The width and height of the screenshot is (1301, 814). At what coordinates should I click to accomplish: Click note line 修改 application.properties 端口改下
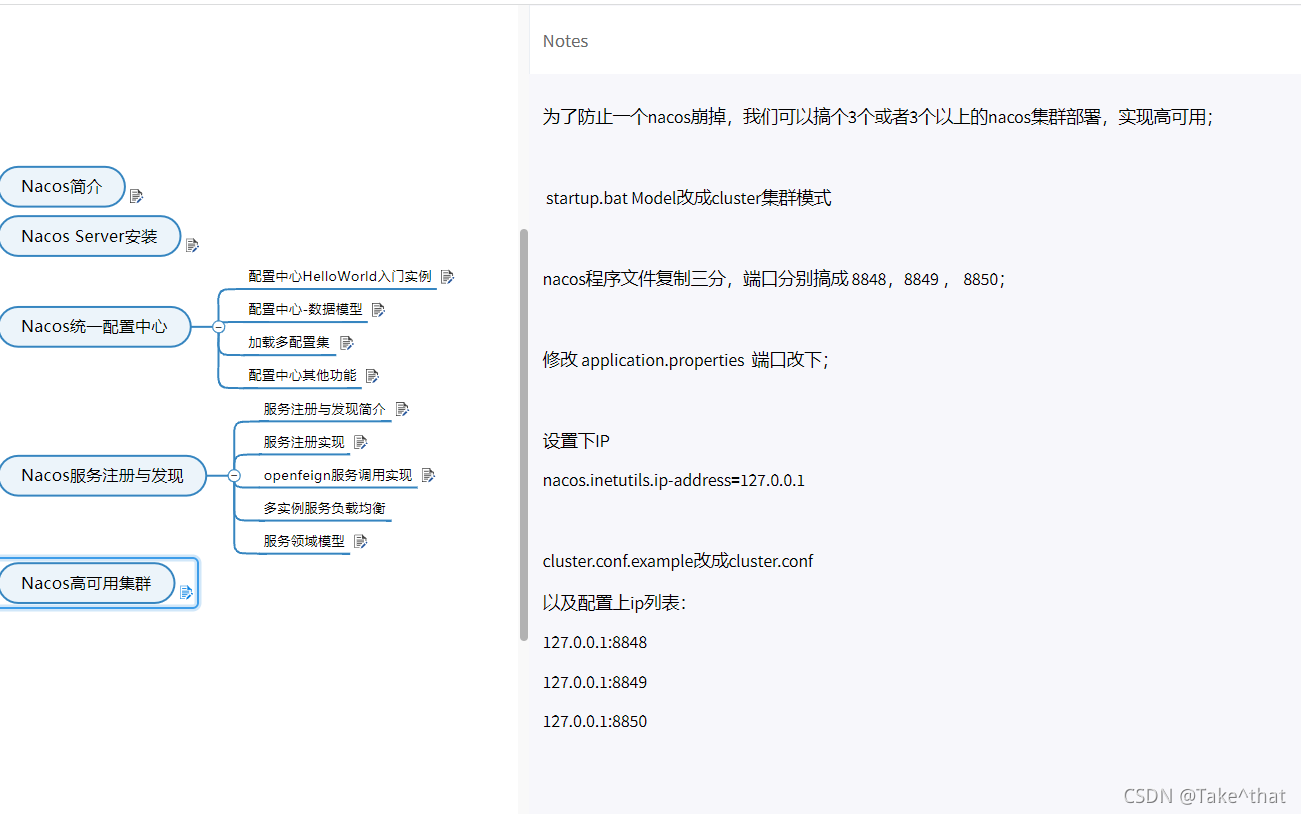pos(686,360)
